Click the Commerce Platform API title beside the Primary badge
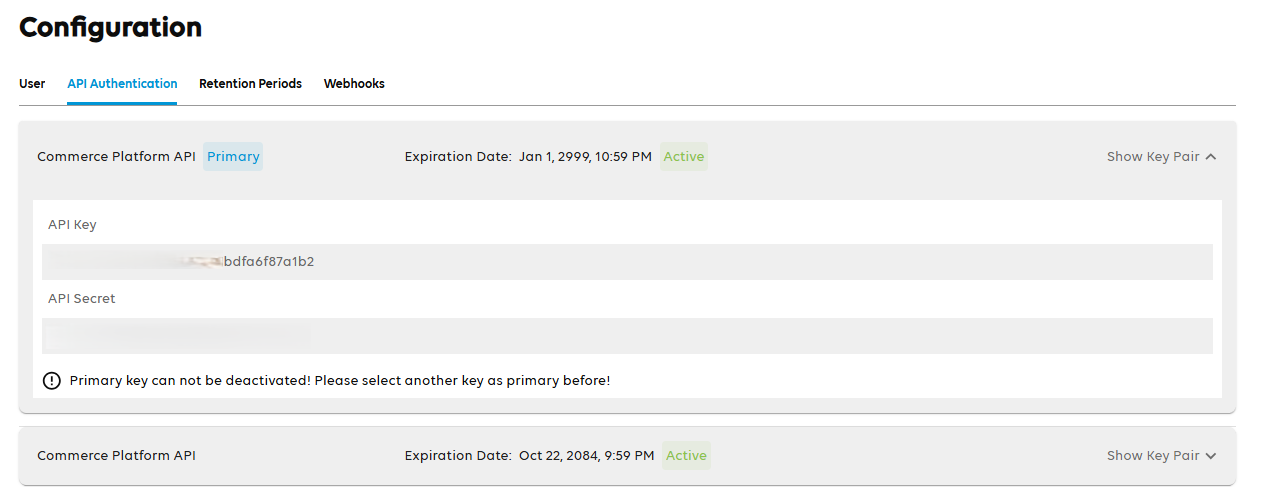This screenshot has height=487, width=1262. (116, 157)
